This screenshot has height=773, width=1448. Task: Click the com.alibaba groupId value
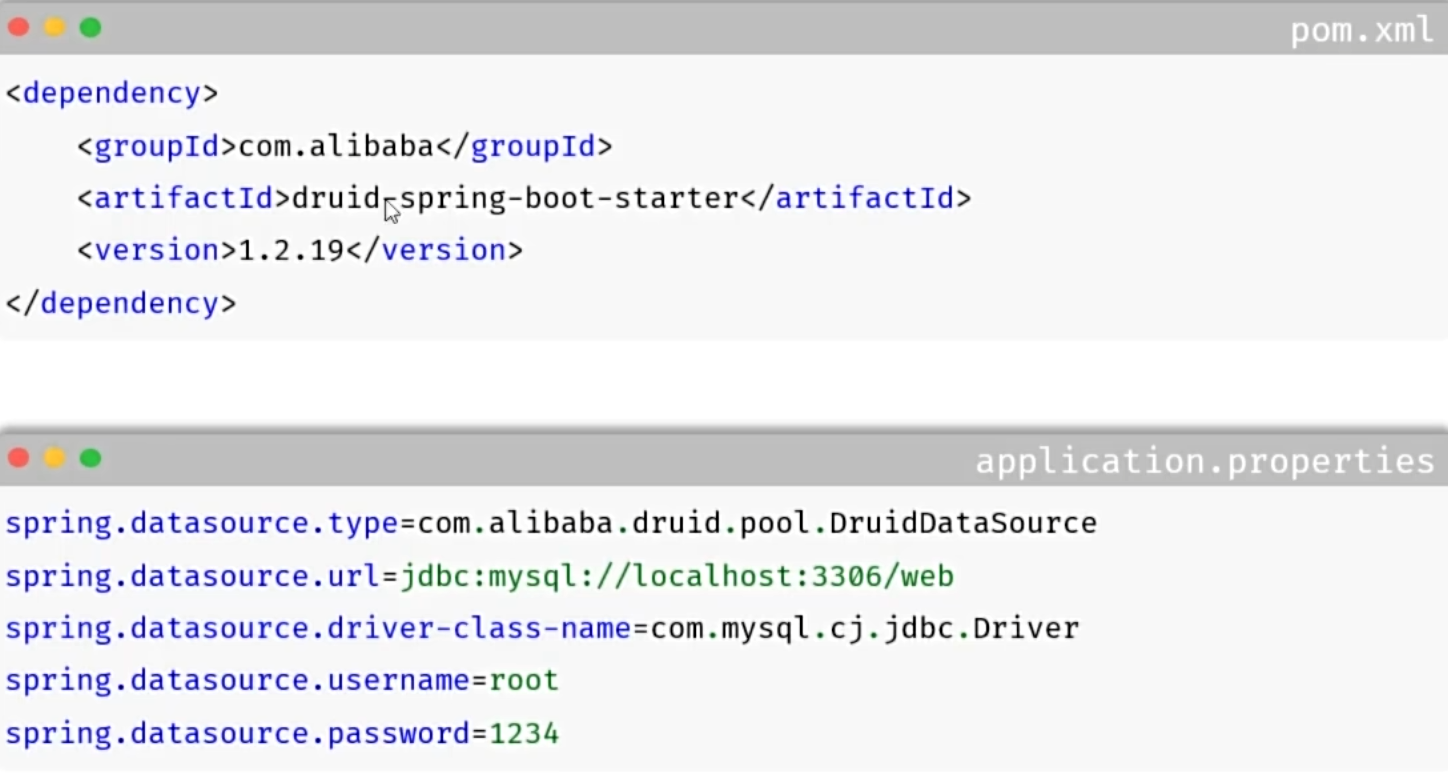tap(336, 147)
